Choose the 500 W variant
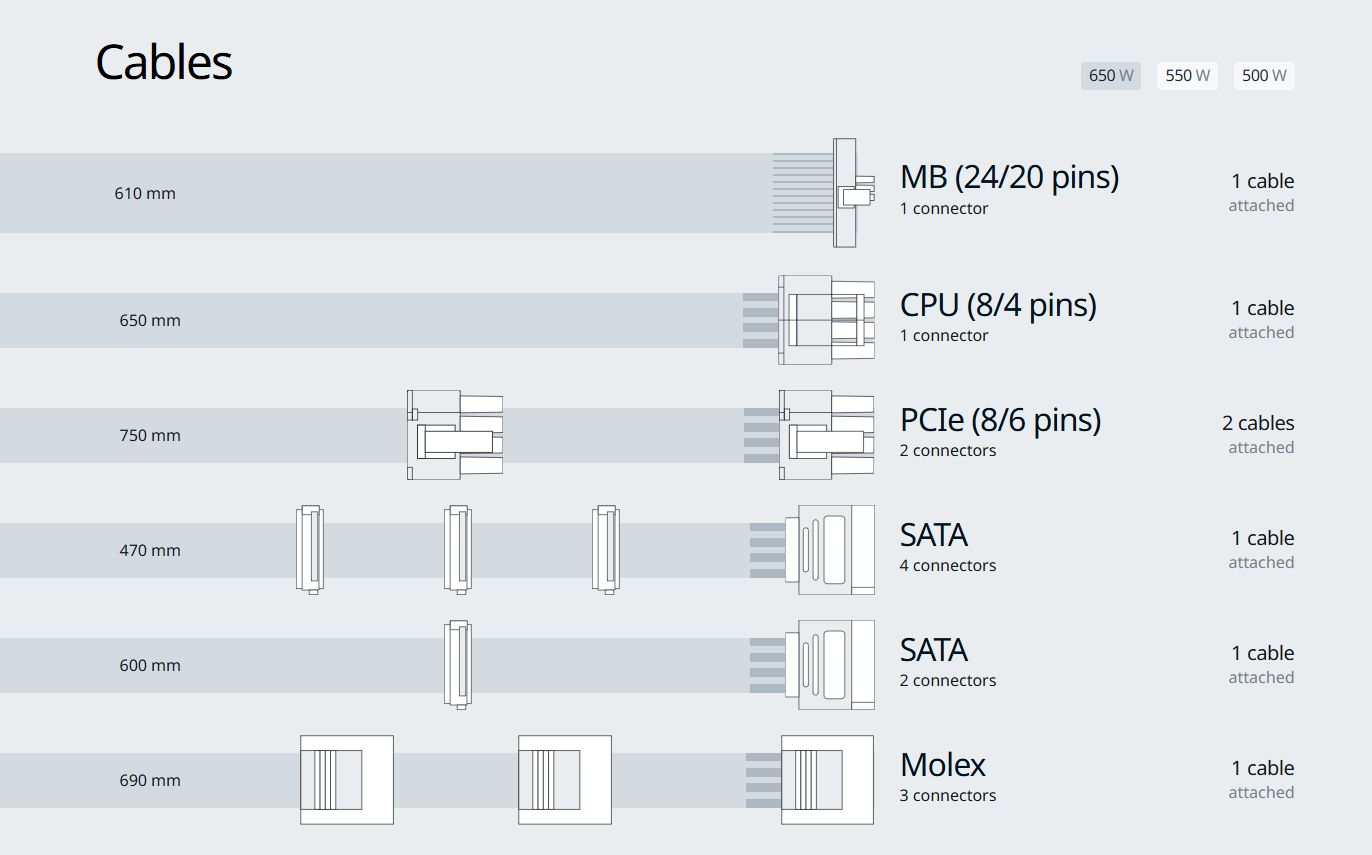Screen dimensions: 1372x855 point(1264,76)
